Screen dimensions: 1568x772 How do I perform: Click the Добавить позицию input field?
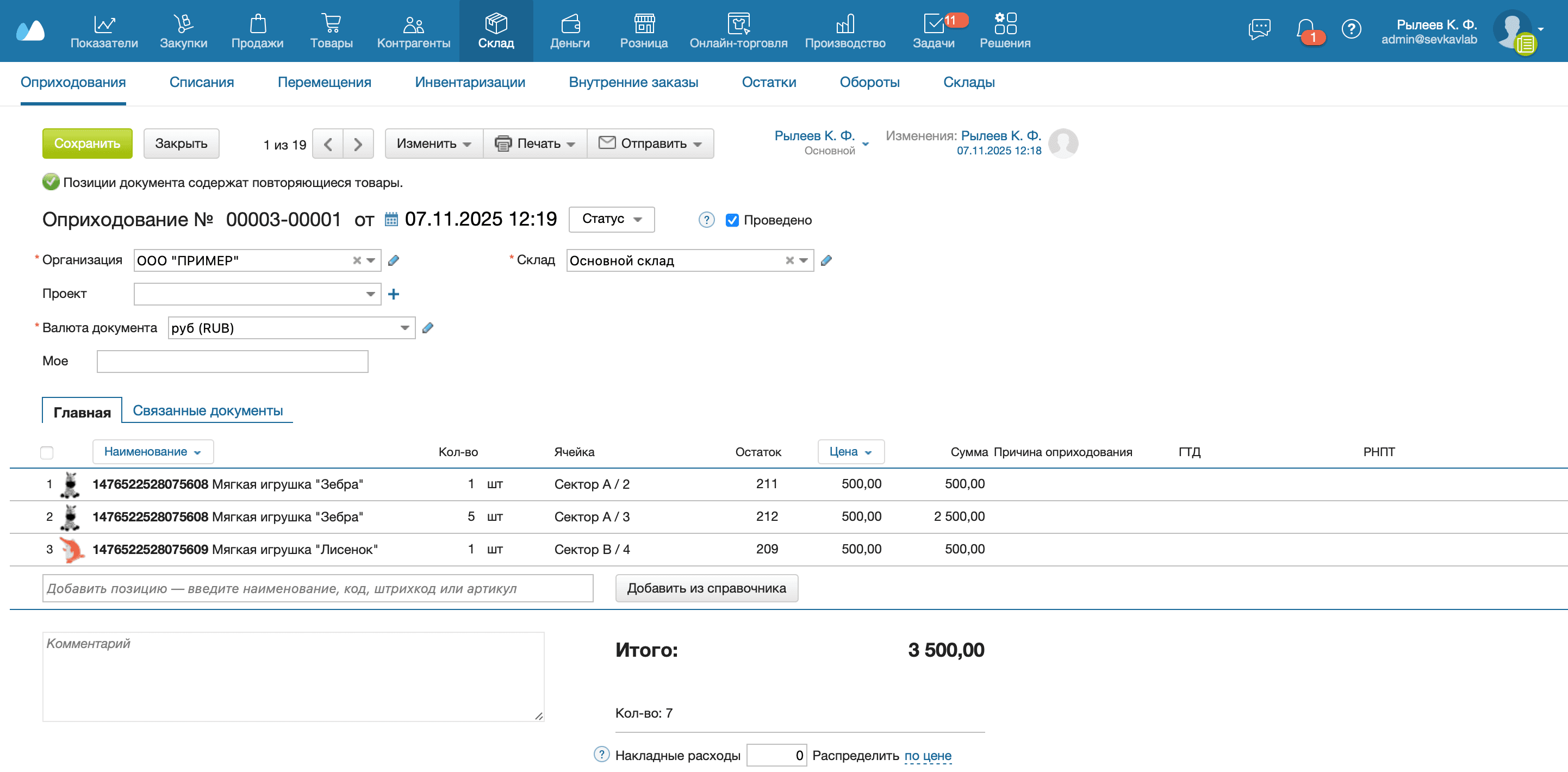[317, 588]
